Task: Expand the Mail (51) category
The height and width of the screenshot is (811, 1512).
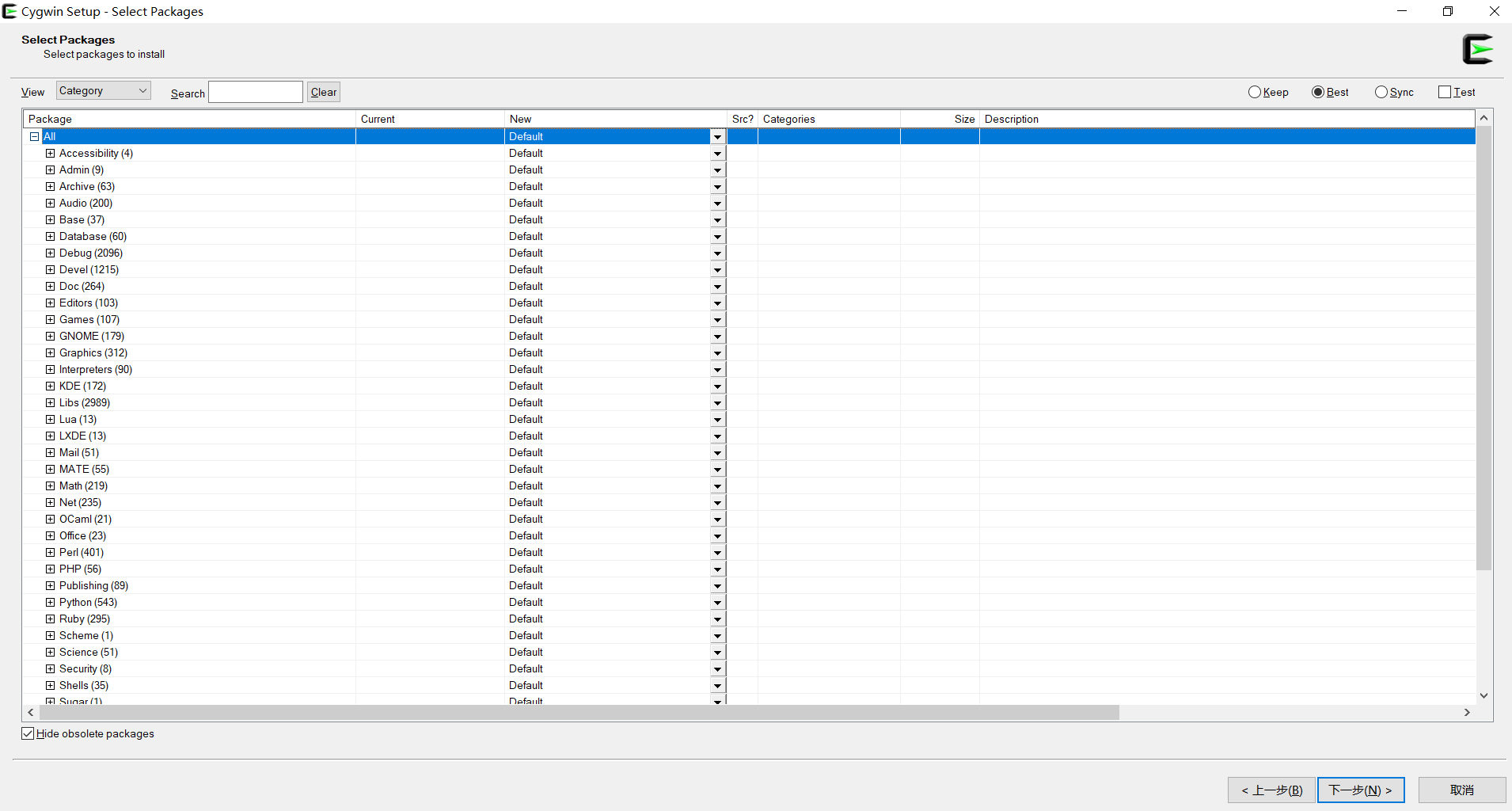Action: pyautogui.click(x=51, y=452)
